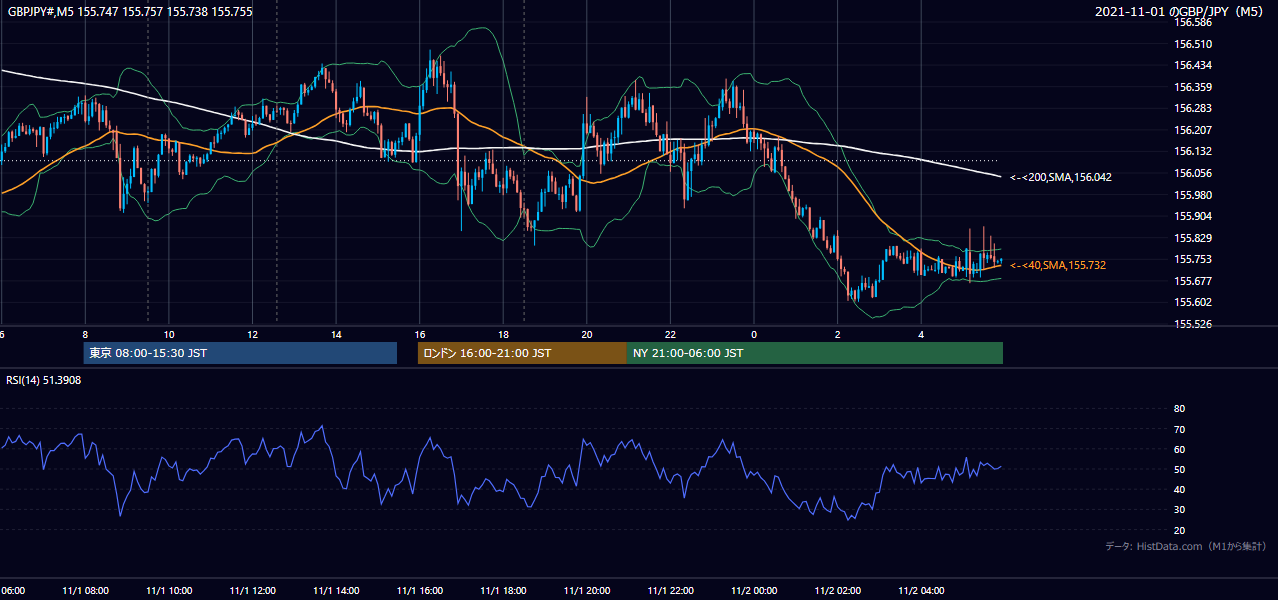
Task: Click price axis value 155.753
Action: click(x=1192, y=259)
